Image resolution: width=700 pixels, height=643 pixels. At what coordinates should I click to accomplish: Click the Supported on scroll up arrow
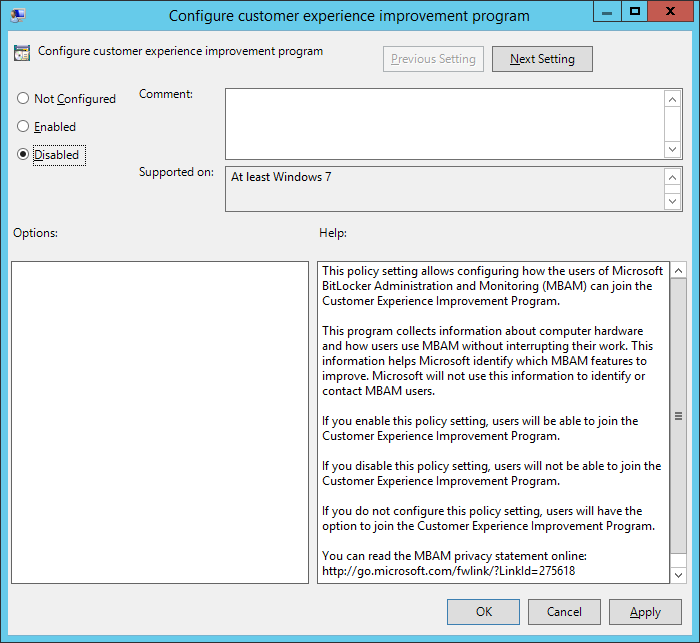click(672, 177)
